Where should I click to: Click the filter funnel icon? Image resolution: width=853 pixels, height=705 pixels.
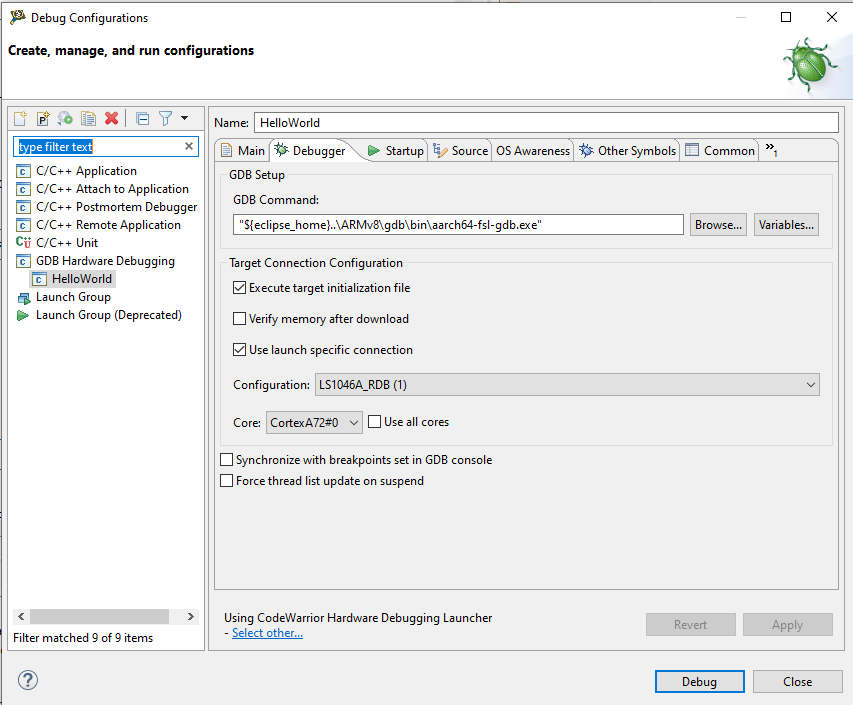click(x=166, y=118)
